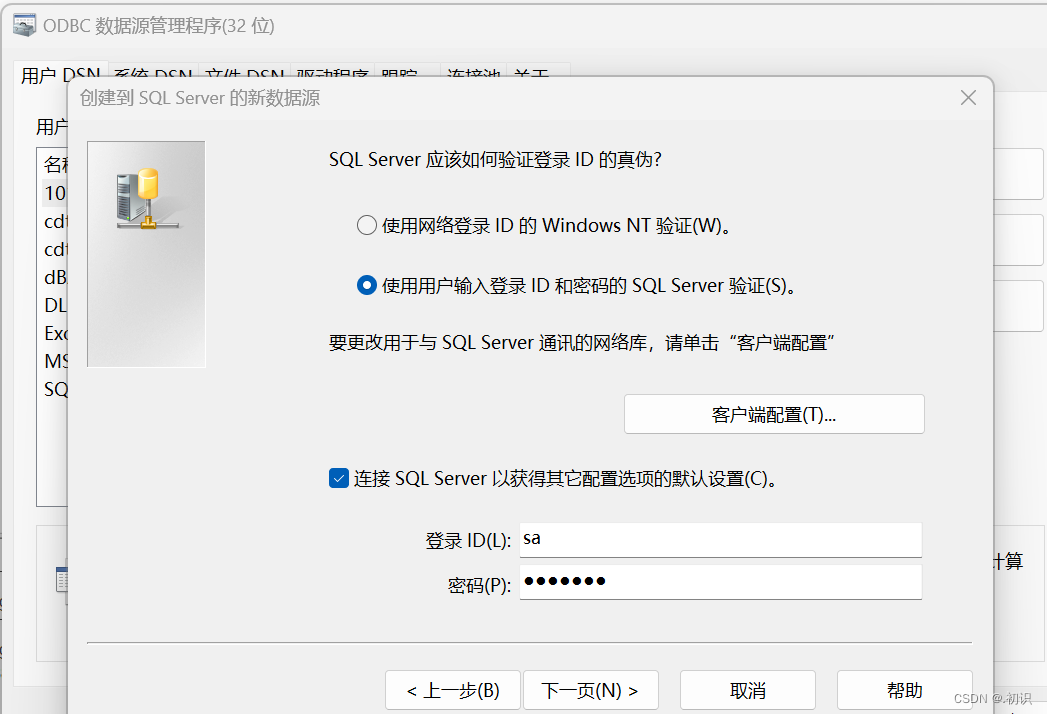The height and width of the screenshot is (714, 1047).
Task: Select Windows NT authentication radio button
Action: tap(367, 225)
